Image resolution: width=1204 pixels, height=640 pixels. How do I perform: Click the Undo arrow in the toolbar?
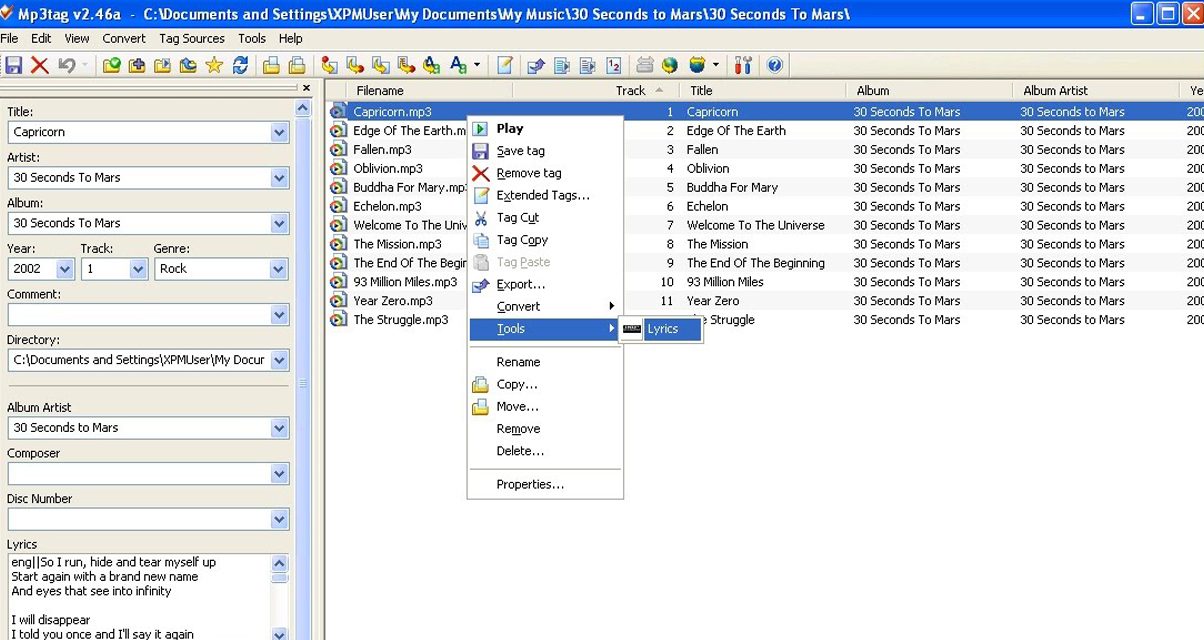click(67, 65)
